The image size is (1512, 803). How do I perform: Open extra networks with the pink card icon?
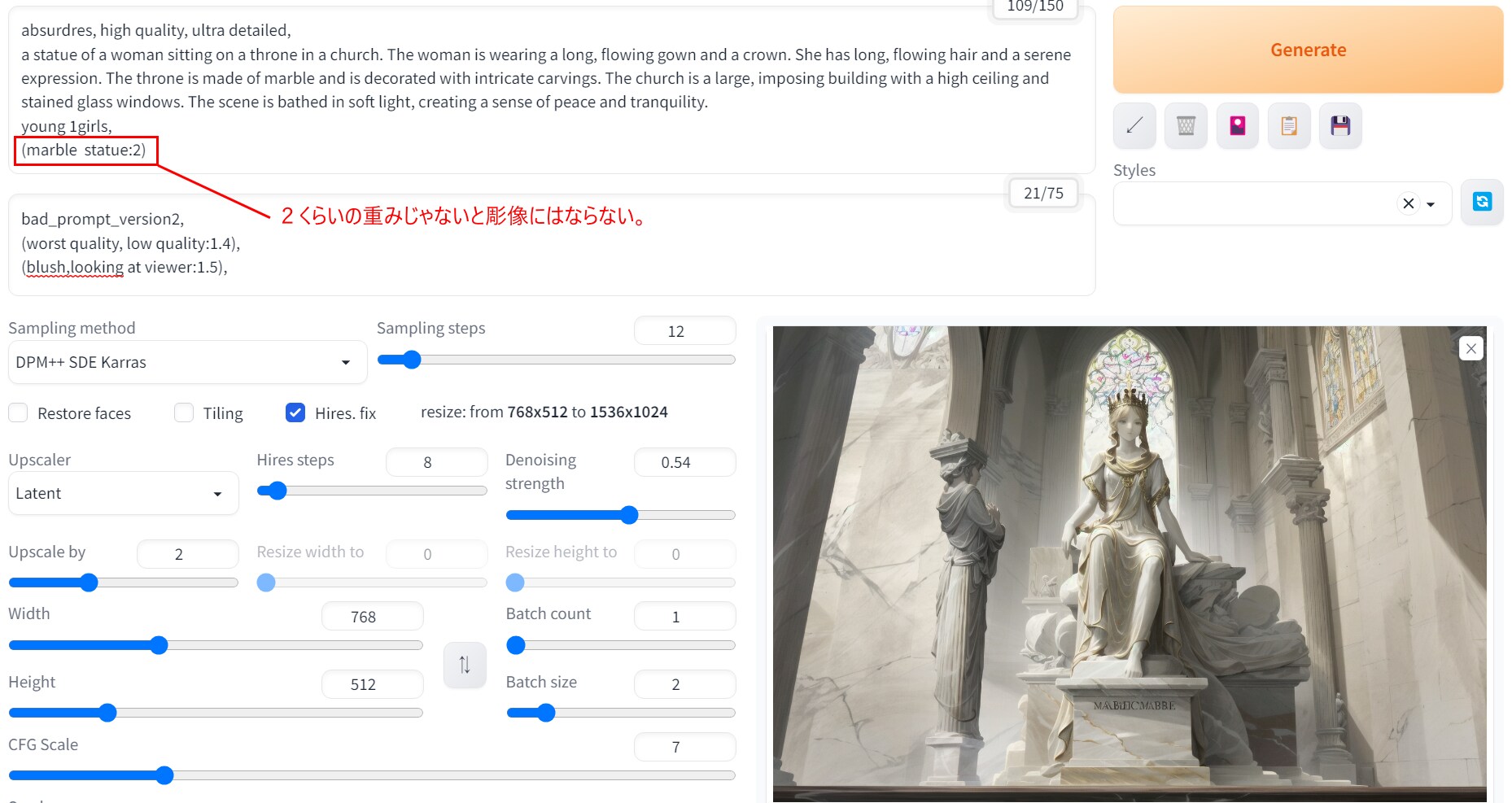pyautogui.click(x=1237, y=125)
